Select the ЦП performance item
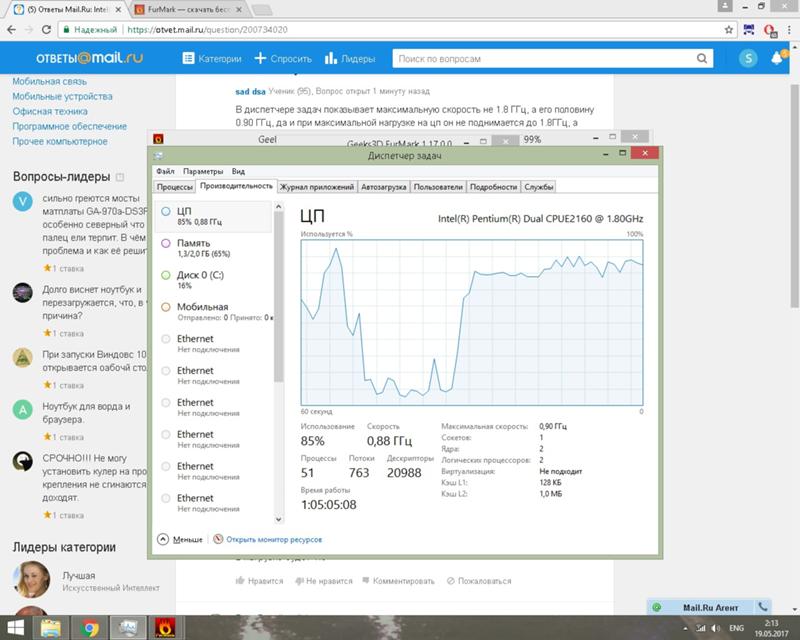 tap(213, 216)
